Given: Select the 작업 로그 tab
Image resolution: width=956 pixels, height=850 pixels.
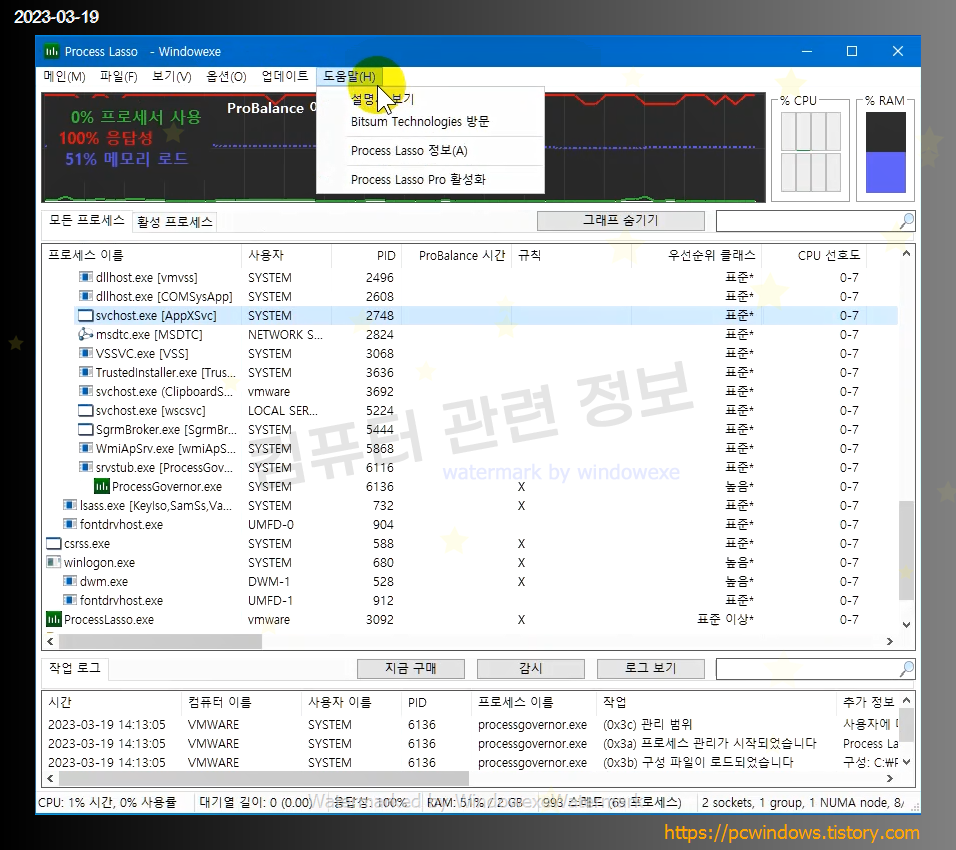Looking at the screenshot, I should pos(74,668).
